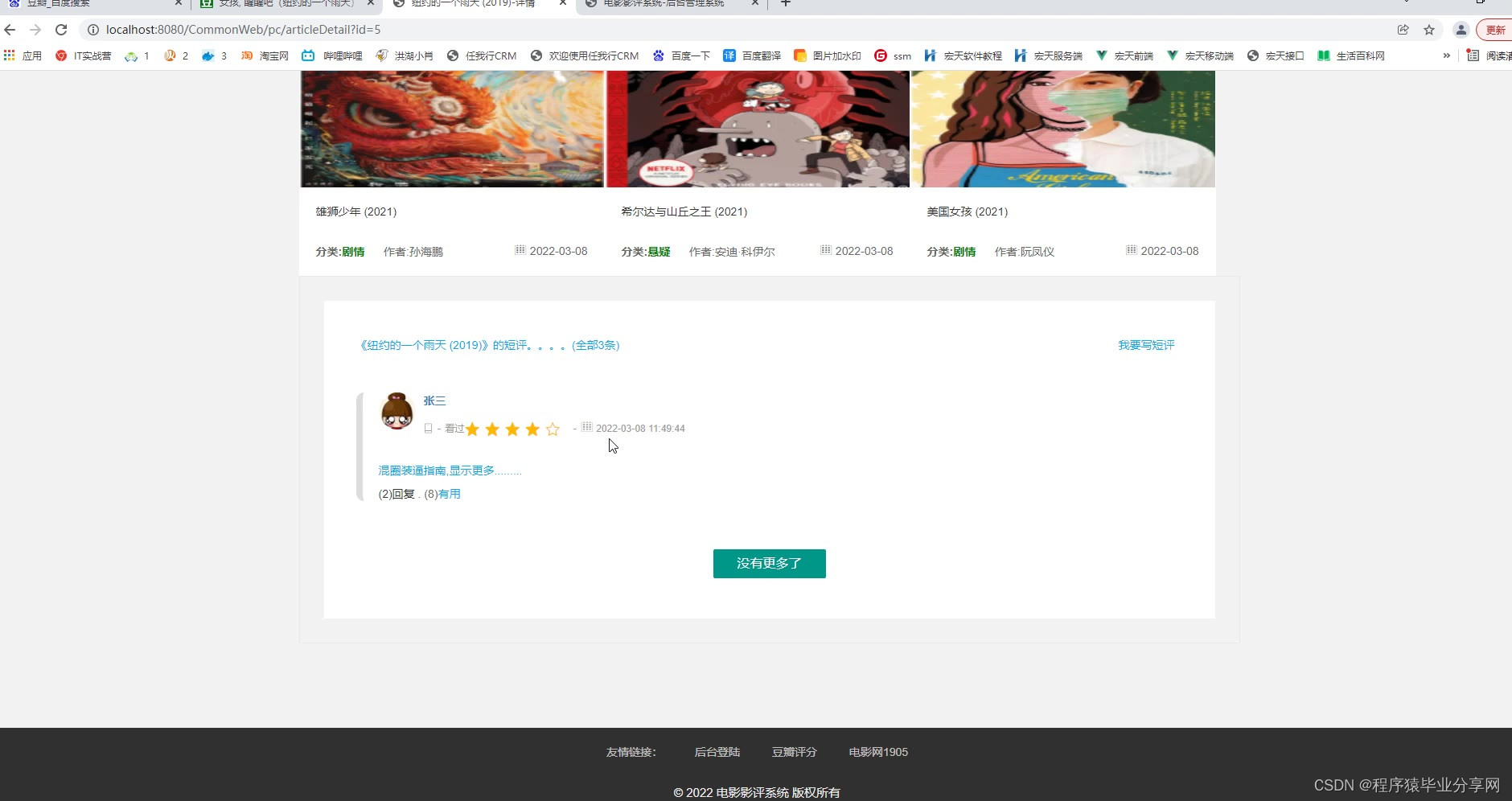This screenshot has width=1512, height=801.
Task: Open bookmark labeled 1
Action: tap(137, 55)
